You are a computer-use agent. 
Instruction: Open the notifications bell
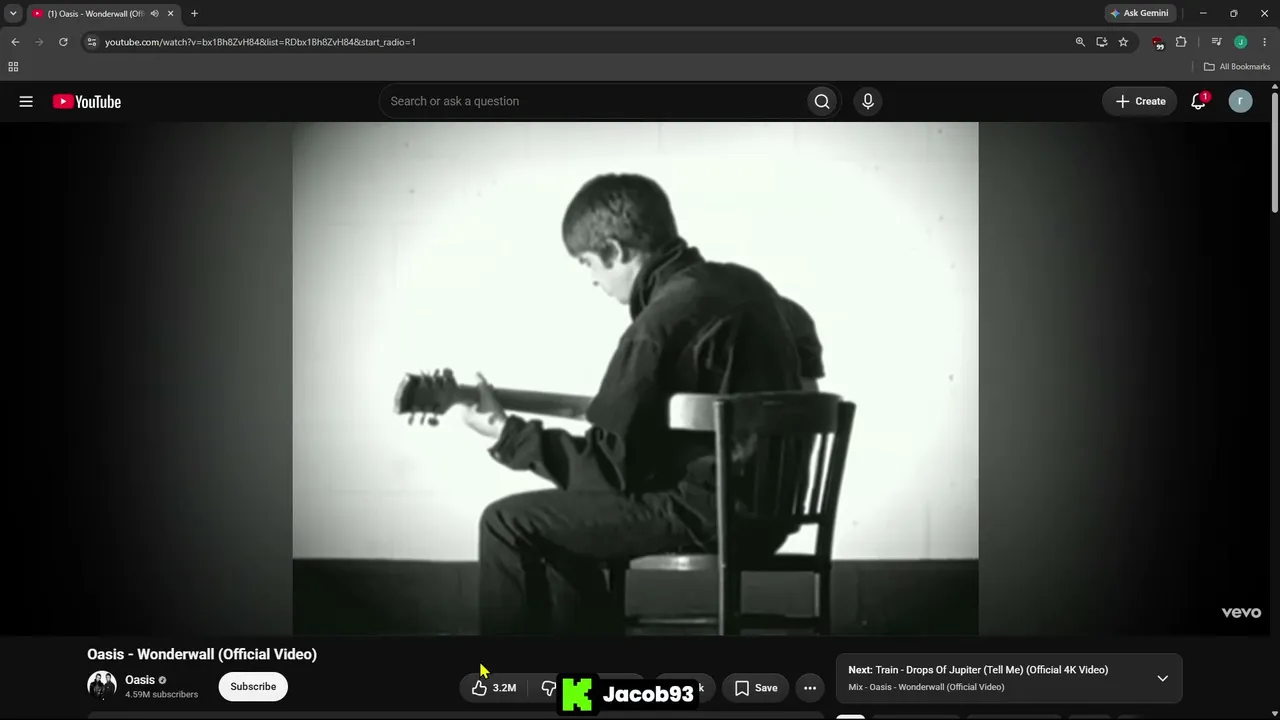point(1198,101)
